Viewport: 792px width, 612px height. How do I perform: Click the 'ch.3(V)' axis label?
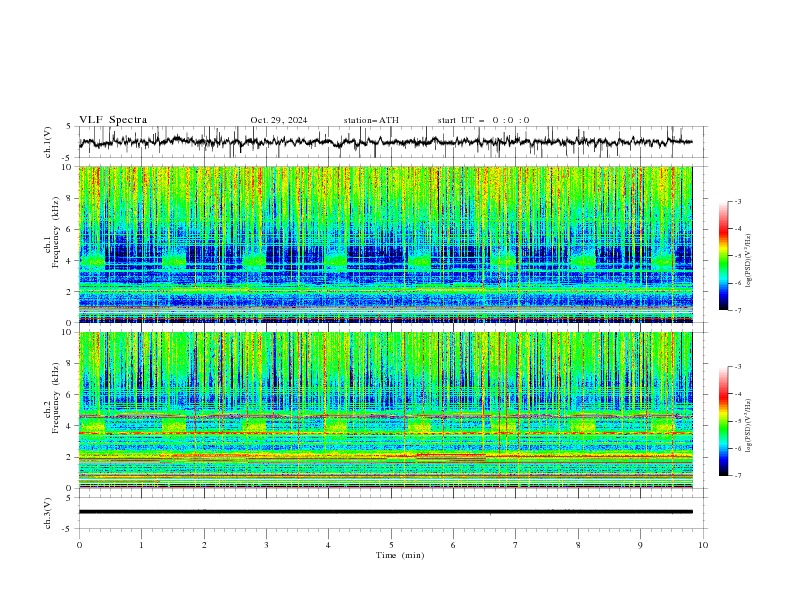point(48,513)
